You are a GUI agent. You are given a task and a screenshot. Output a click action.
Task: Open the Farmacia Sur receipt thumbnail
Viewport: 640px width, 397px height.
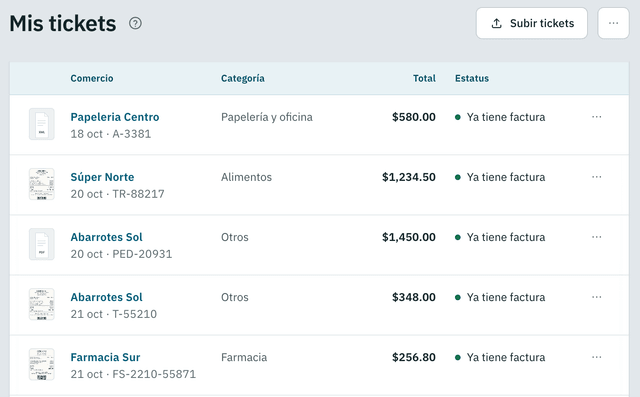tap(42, 364)
